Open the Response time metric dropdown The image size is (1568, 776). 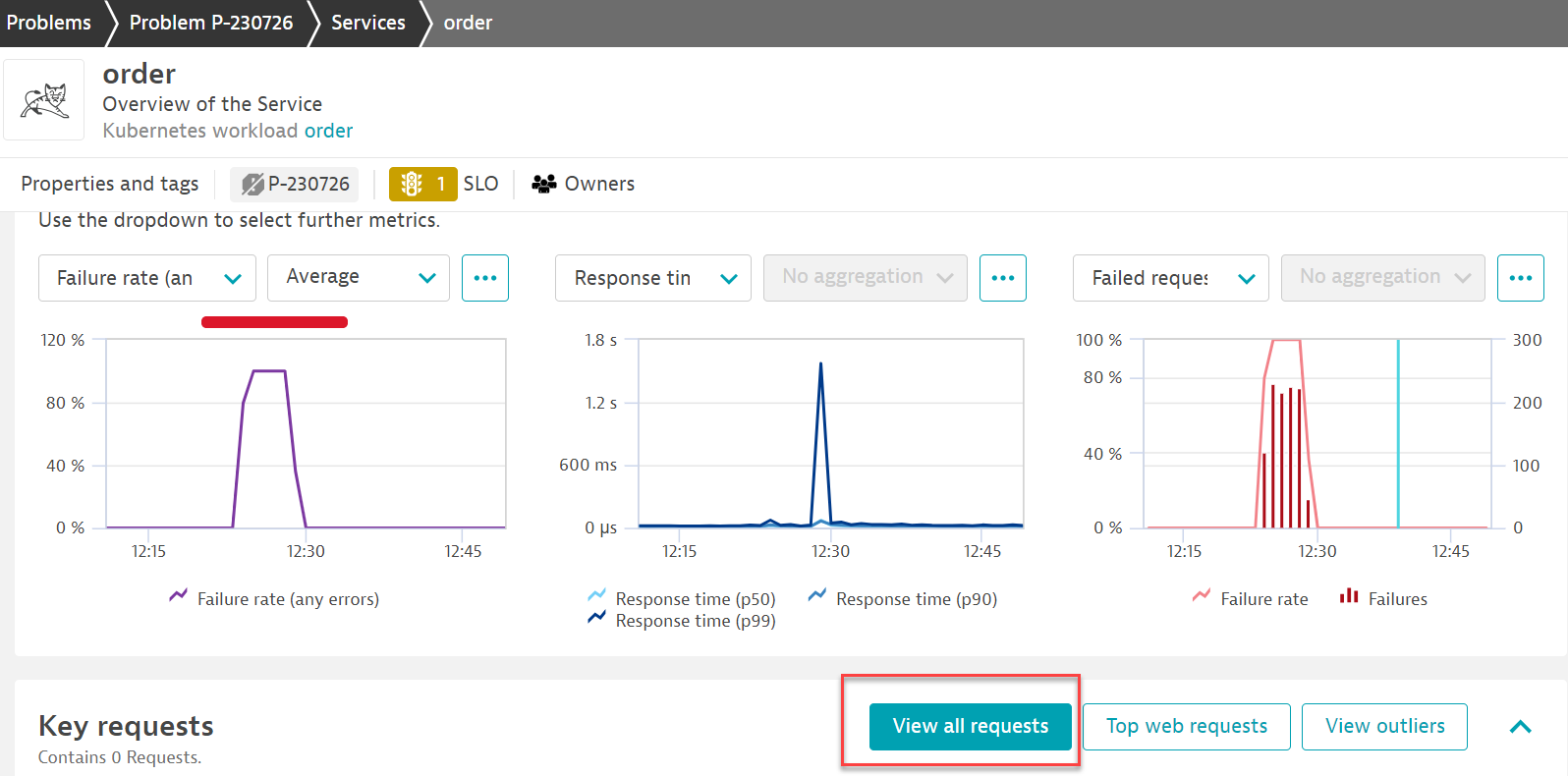(653, 278)
